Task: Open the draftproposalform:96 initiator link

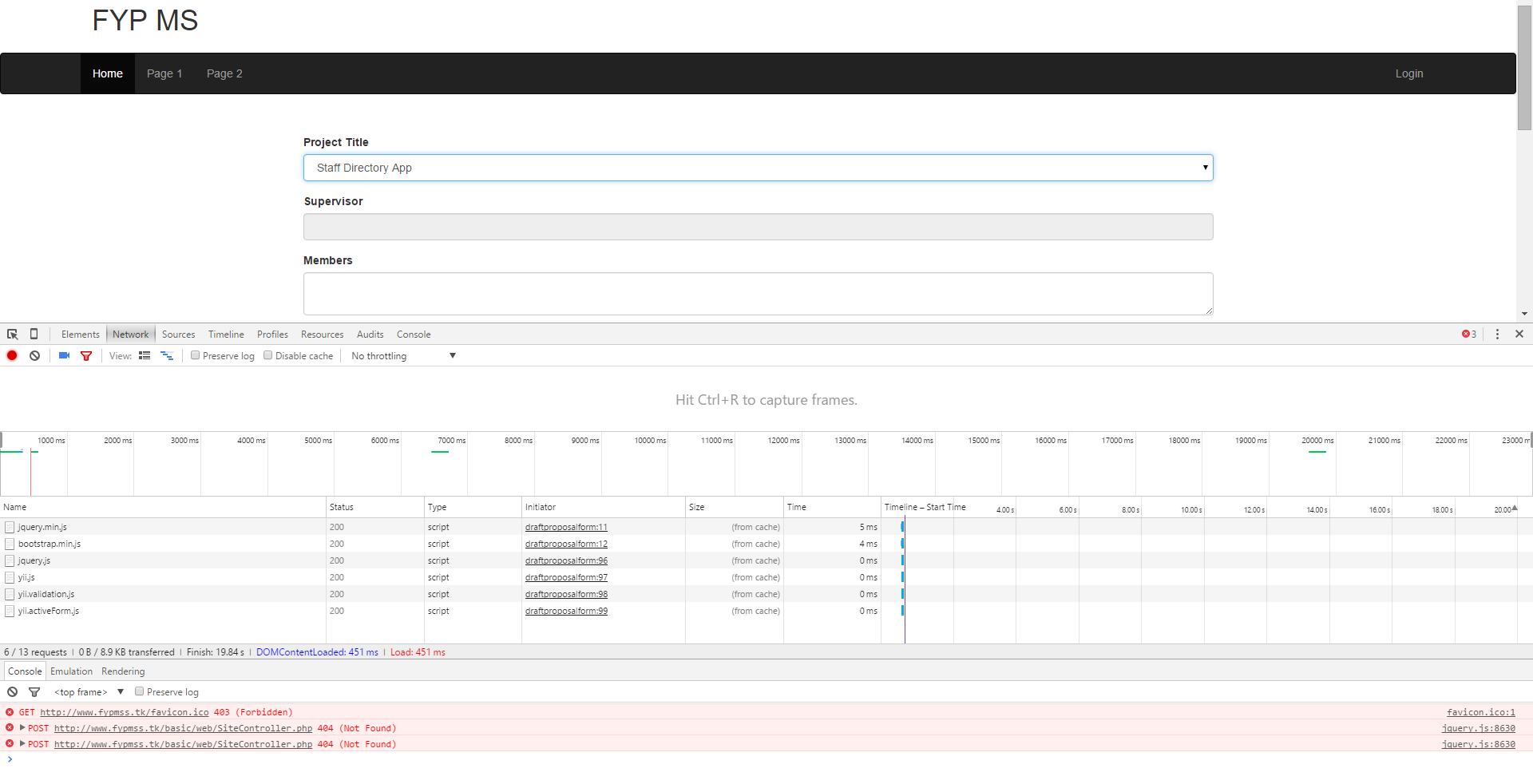Action: (x=566, y=560)
